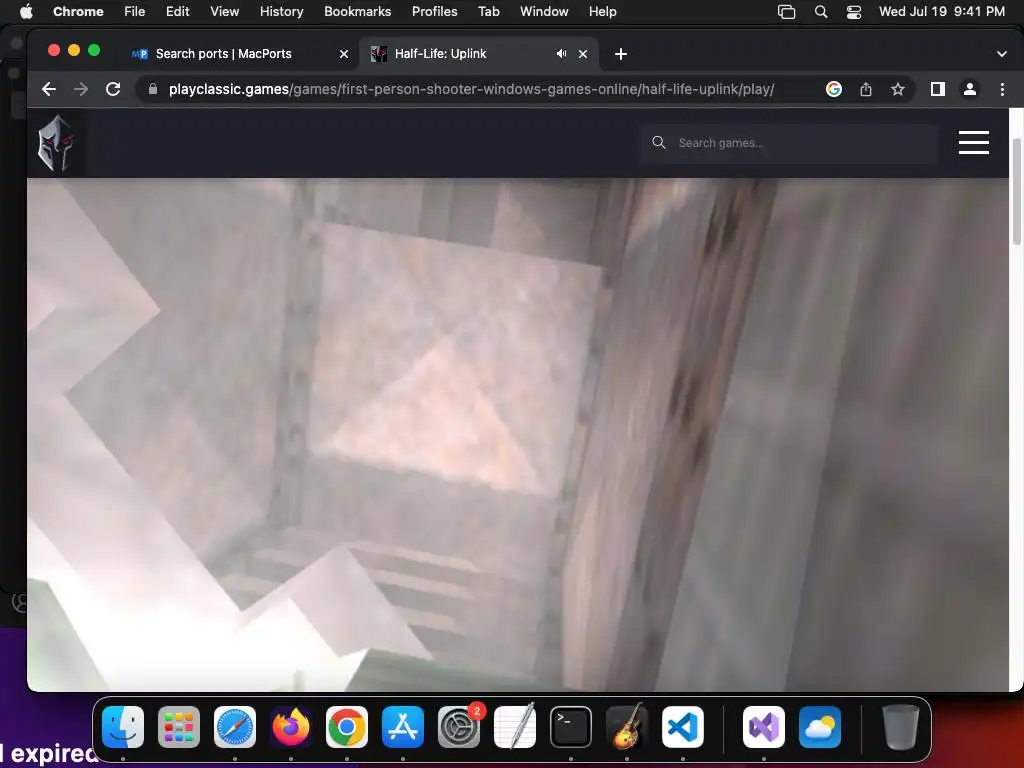Image resolution: width=1024 pixels, height=768 pixels.
Task: Click the share page icon
Action: tap(865, 89)
